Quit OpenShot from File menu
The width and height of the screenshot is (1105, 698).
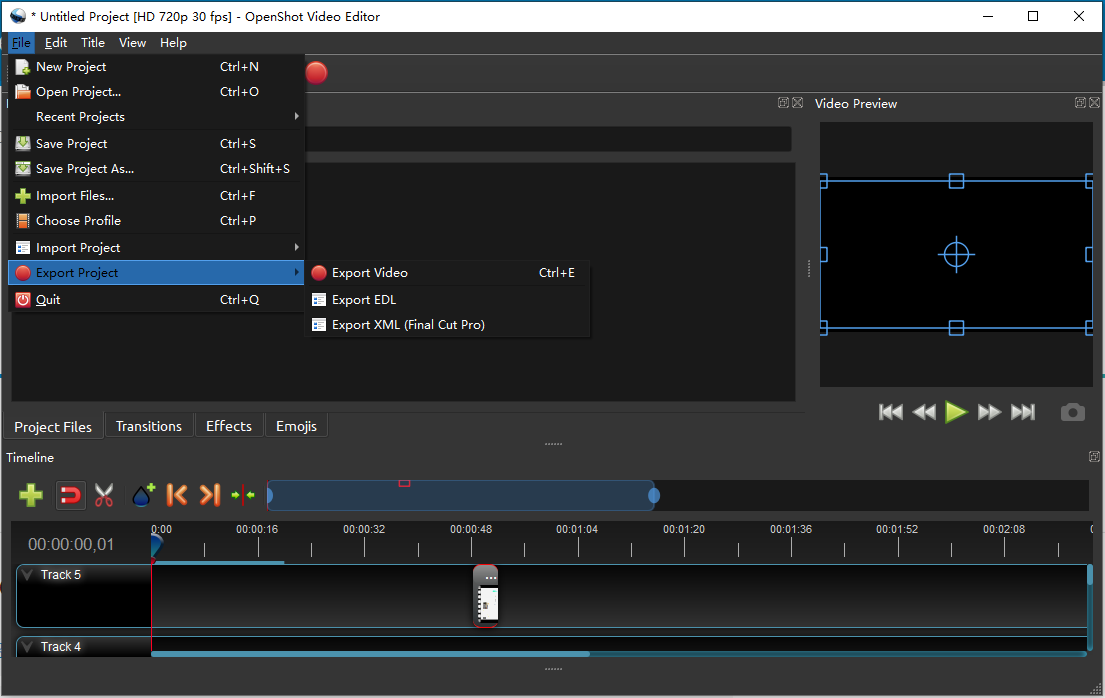[x=156, y=300]
